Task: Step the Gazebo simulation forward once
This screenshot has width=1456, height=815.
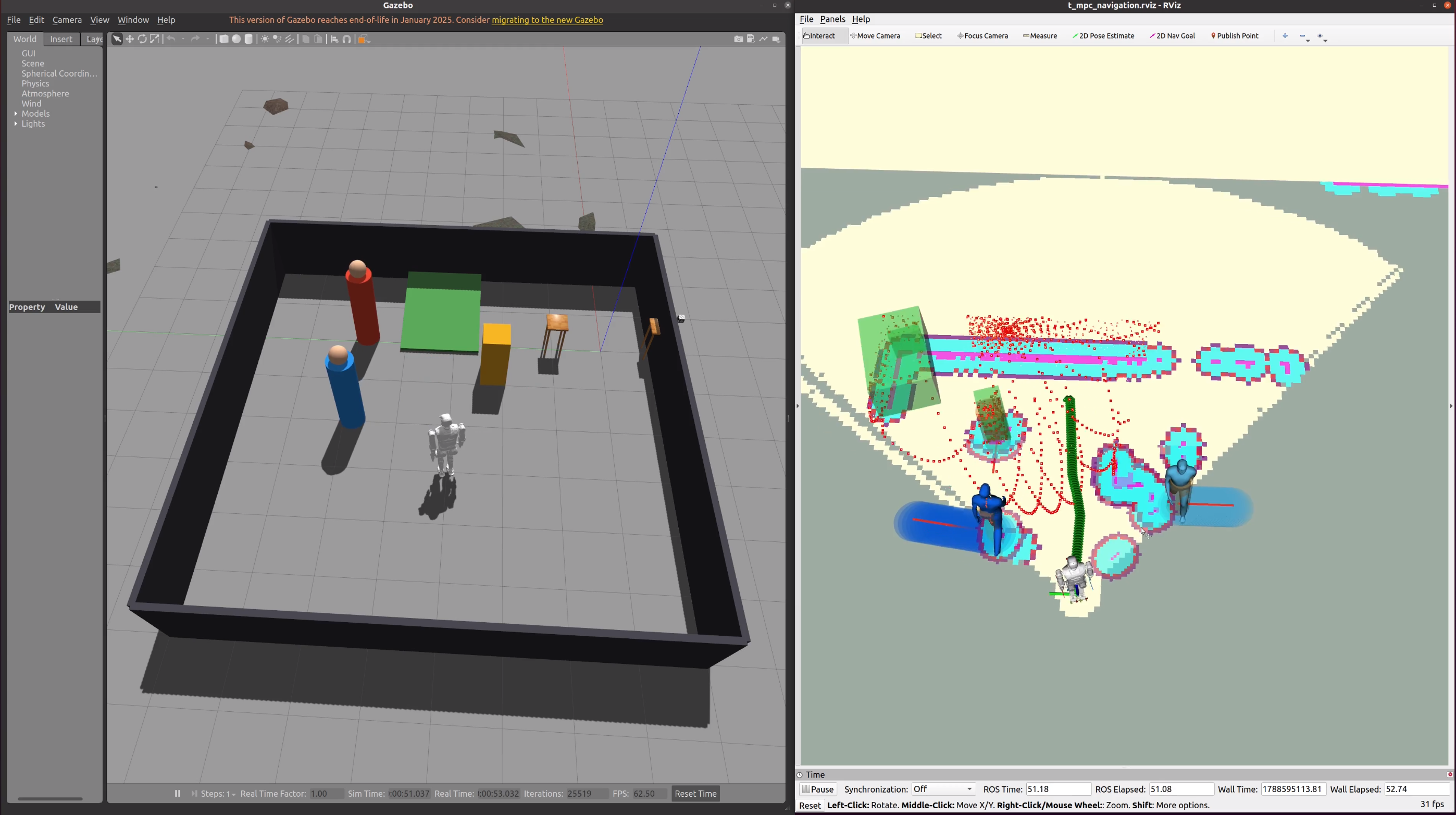Action: tap(194, 794)
